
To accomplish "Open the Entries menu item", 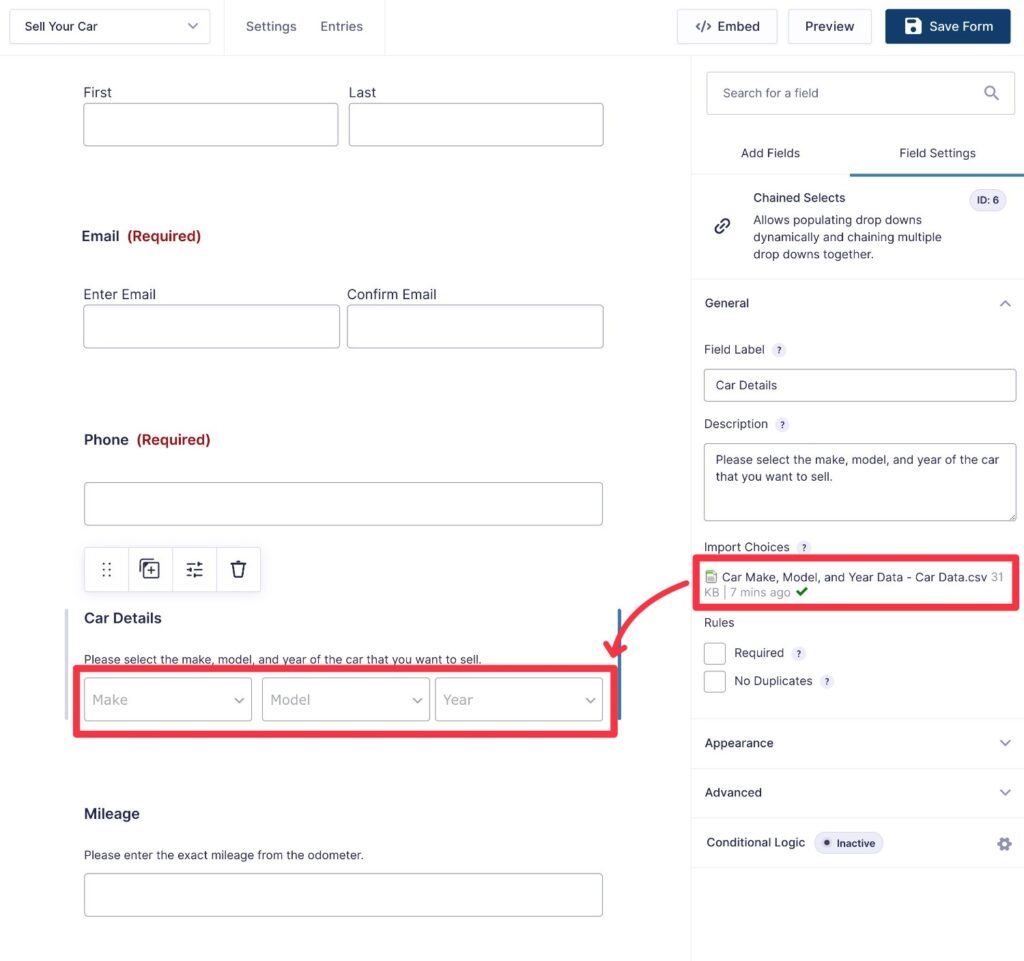I will [x=341, y=27].
